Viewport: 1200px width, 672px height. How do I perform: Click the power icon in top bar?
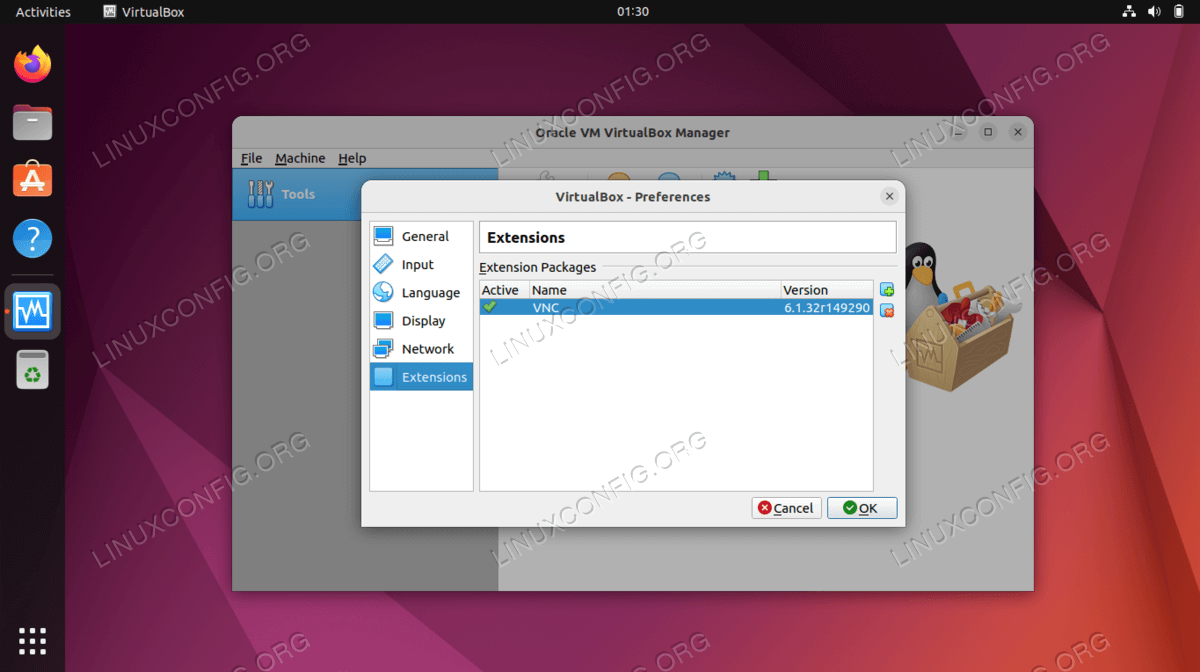[1178, 12]
